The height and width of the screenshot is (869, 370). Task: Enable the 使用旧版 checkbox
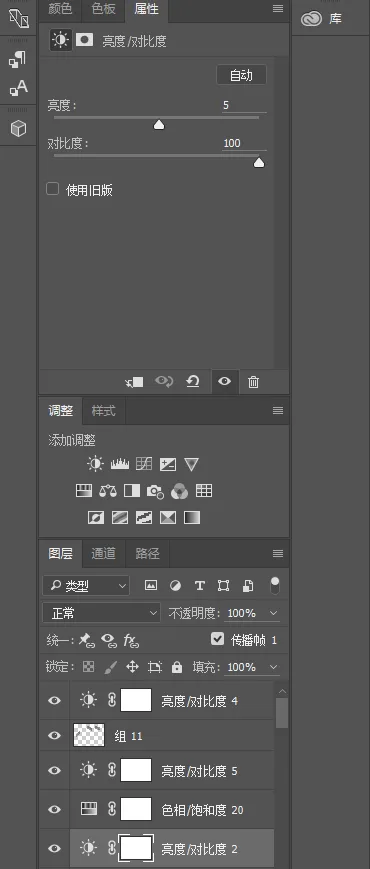(53, 190)
